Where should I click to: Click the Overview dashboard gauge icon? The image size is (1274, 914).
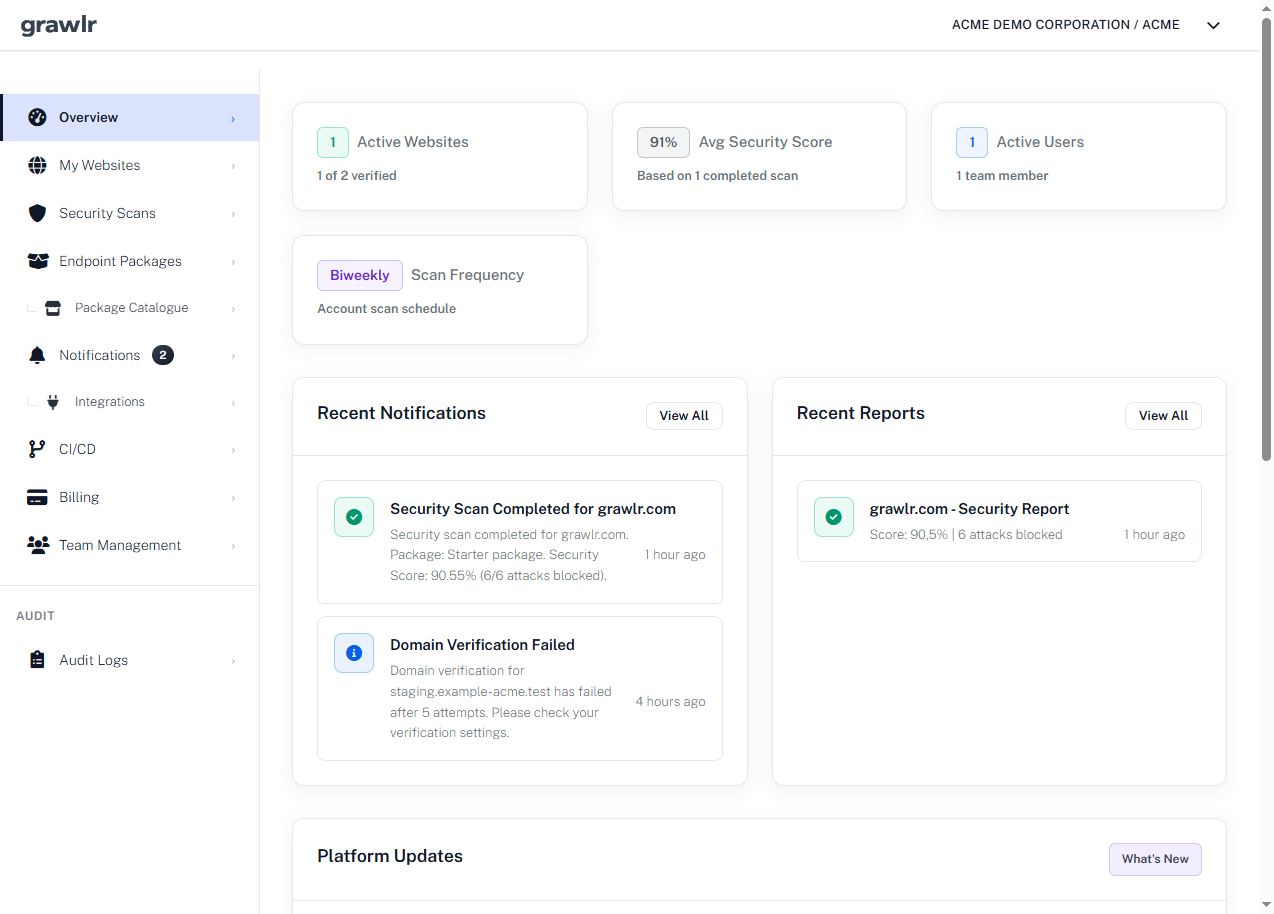point(38,117)
